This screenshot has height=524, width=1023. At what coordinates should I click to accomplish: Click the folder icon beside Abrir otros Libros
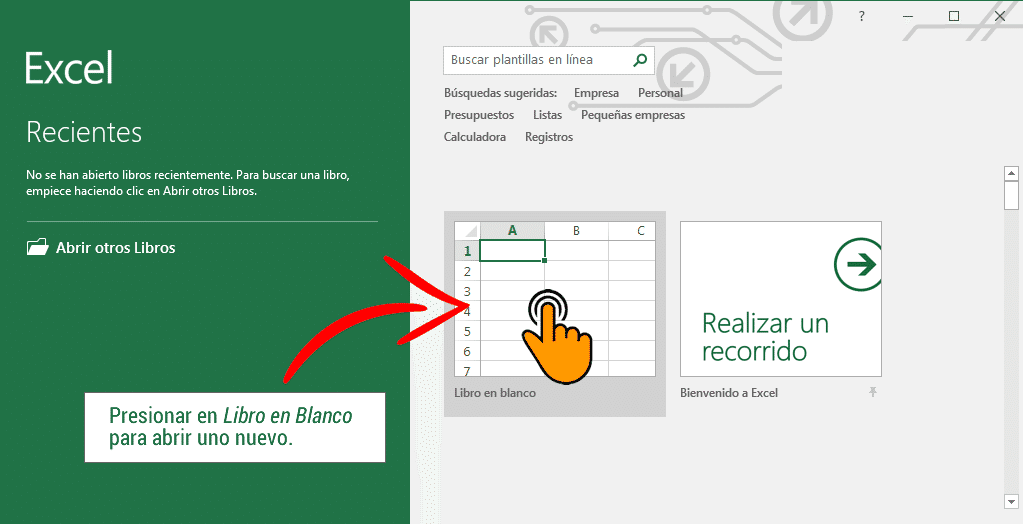pos(37,247)
